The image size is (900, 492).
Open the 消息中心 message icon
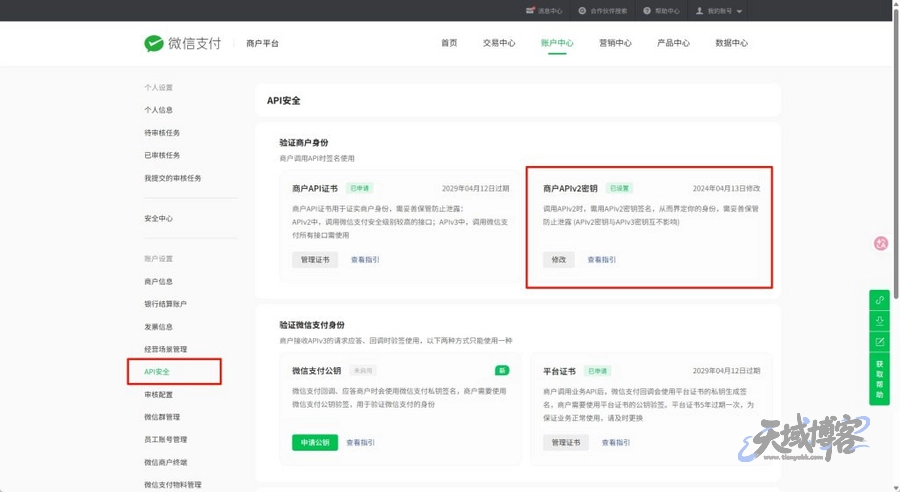pyautogui.click(x=530, y=11)
